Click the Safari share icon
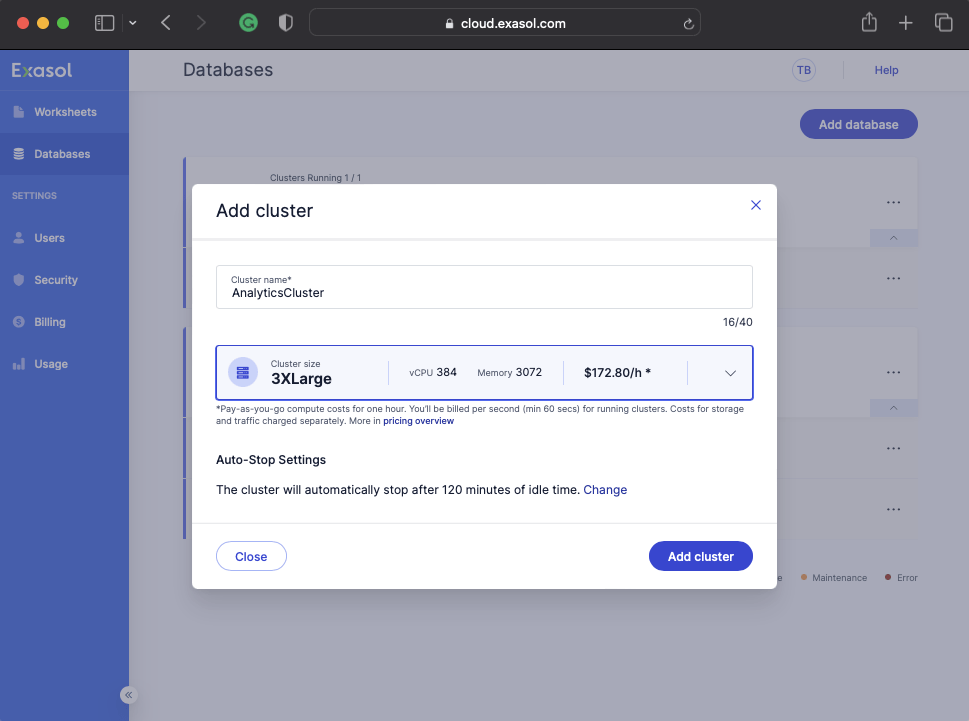Image resolution: width=969 pixels, height=721 pixels. [x=869, y=23]
